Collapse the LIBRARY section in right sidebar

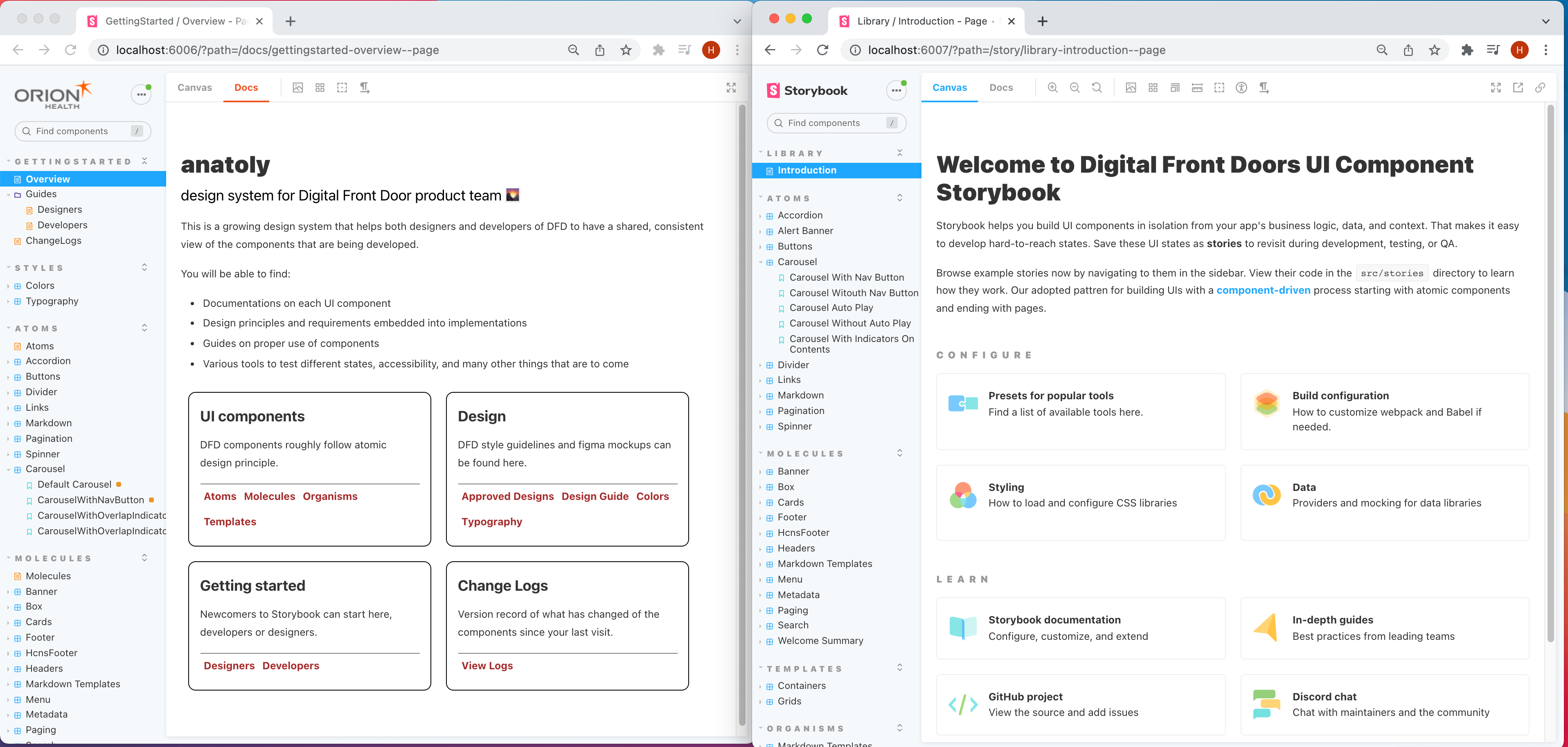point(794,153)
